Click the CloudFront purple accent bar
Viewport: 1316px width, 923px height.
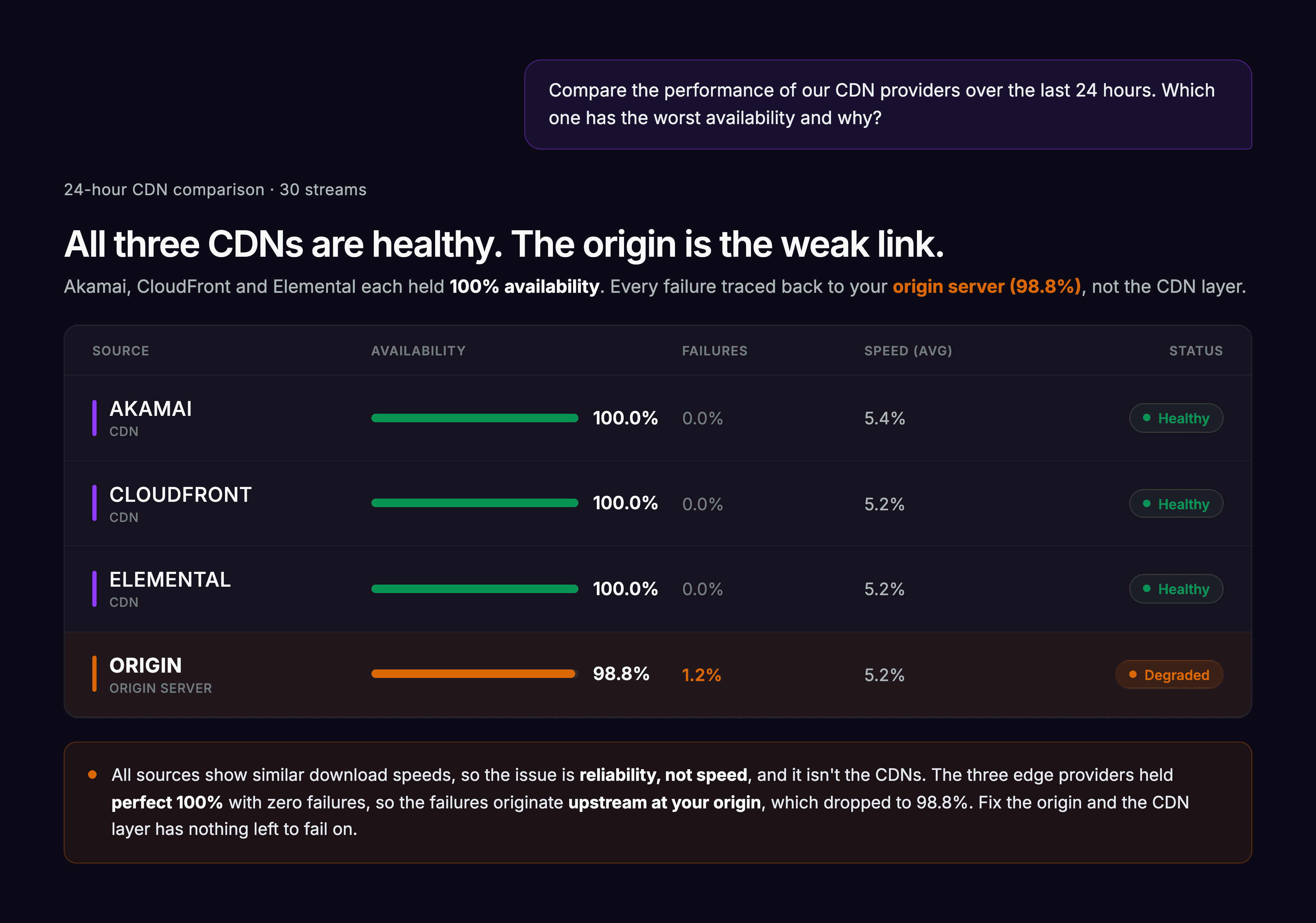coord(94,503)
